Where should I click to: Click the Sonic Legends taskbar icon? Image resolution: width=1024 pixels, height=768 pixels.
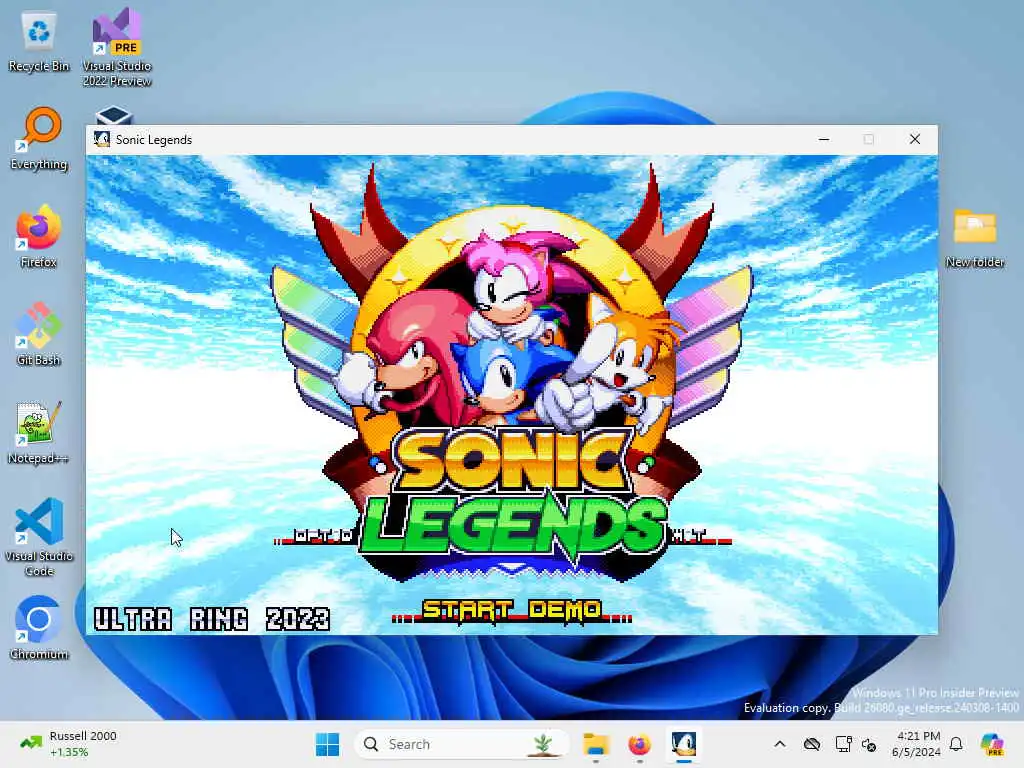pyautogui.click(x=684, y=744)
